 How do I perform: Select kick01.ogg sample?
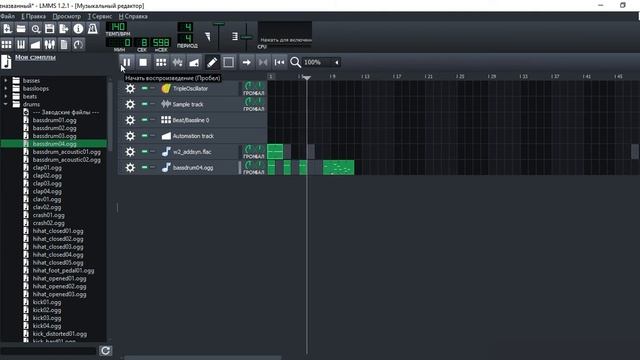point(47,302)
